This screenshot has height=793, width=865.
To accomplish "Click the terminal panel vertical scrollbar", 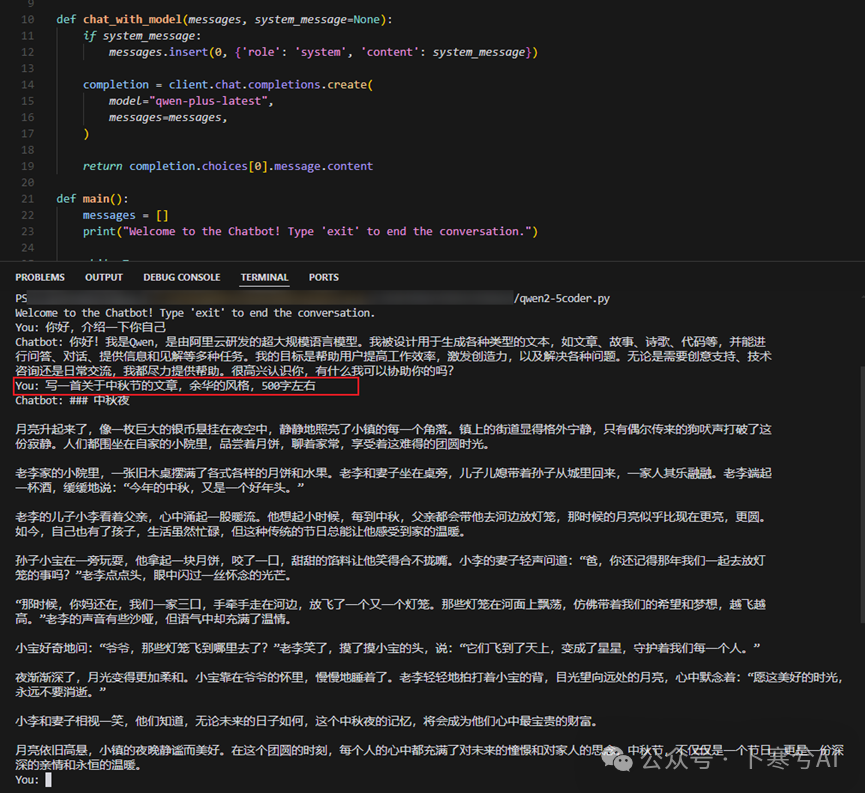I will click(x=862, y=494).
